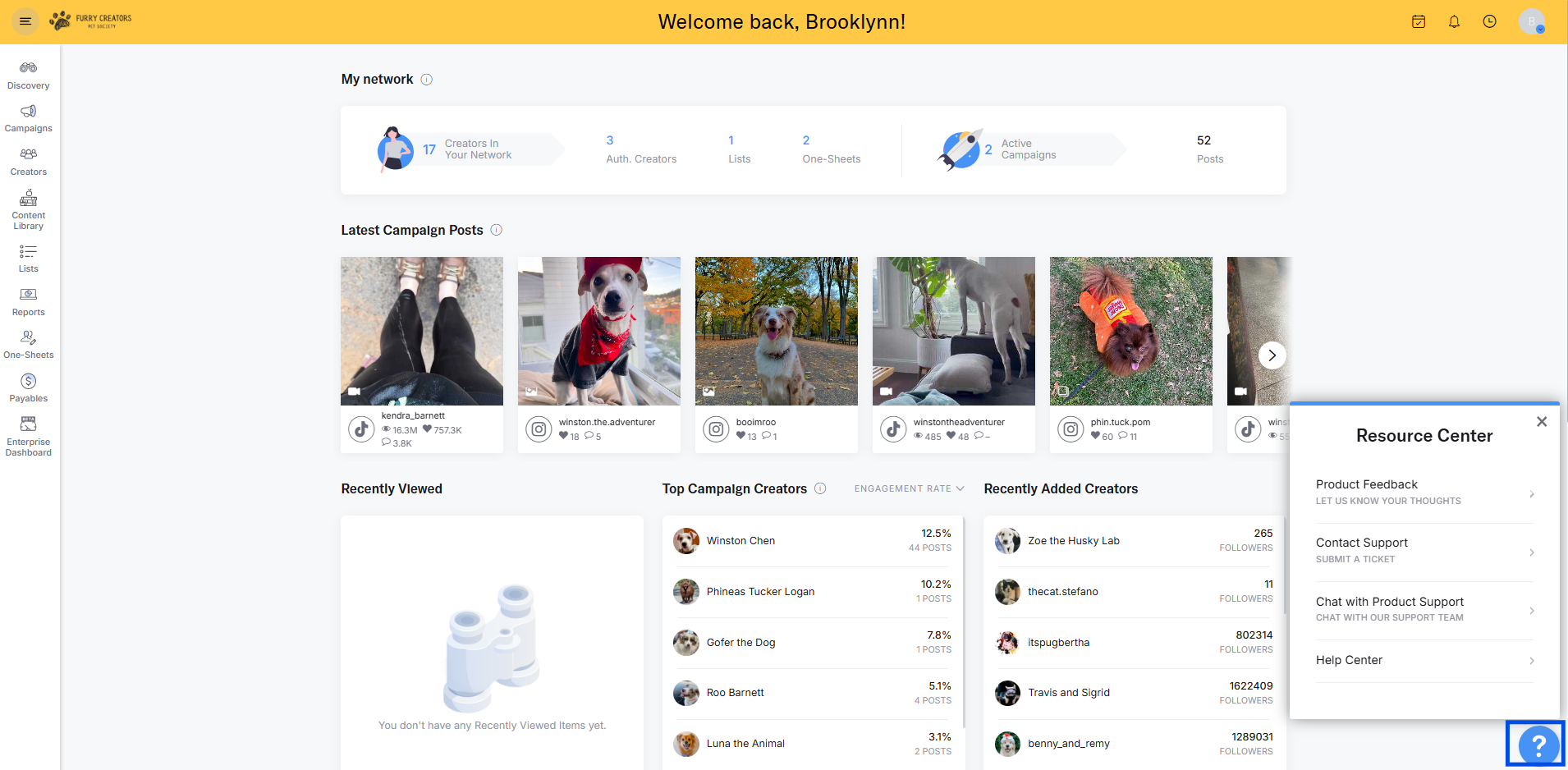Select Help Center in Resource Center
The height and width of the screenshot is (770, 1568).
[1424, 660]
